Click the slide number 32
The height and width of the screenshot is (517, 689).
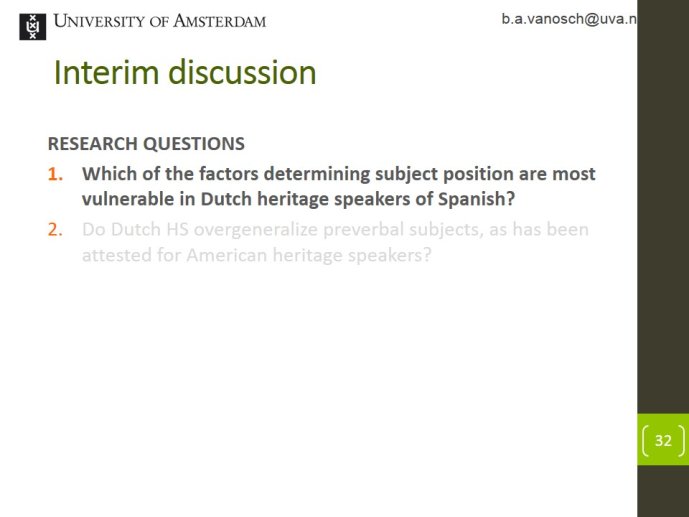pyautogui.click(x=663, y=440)
